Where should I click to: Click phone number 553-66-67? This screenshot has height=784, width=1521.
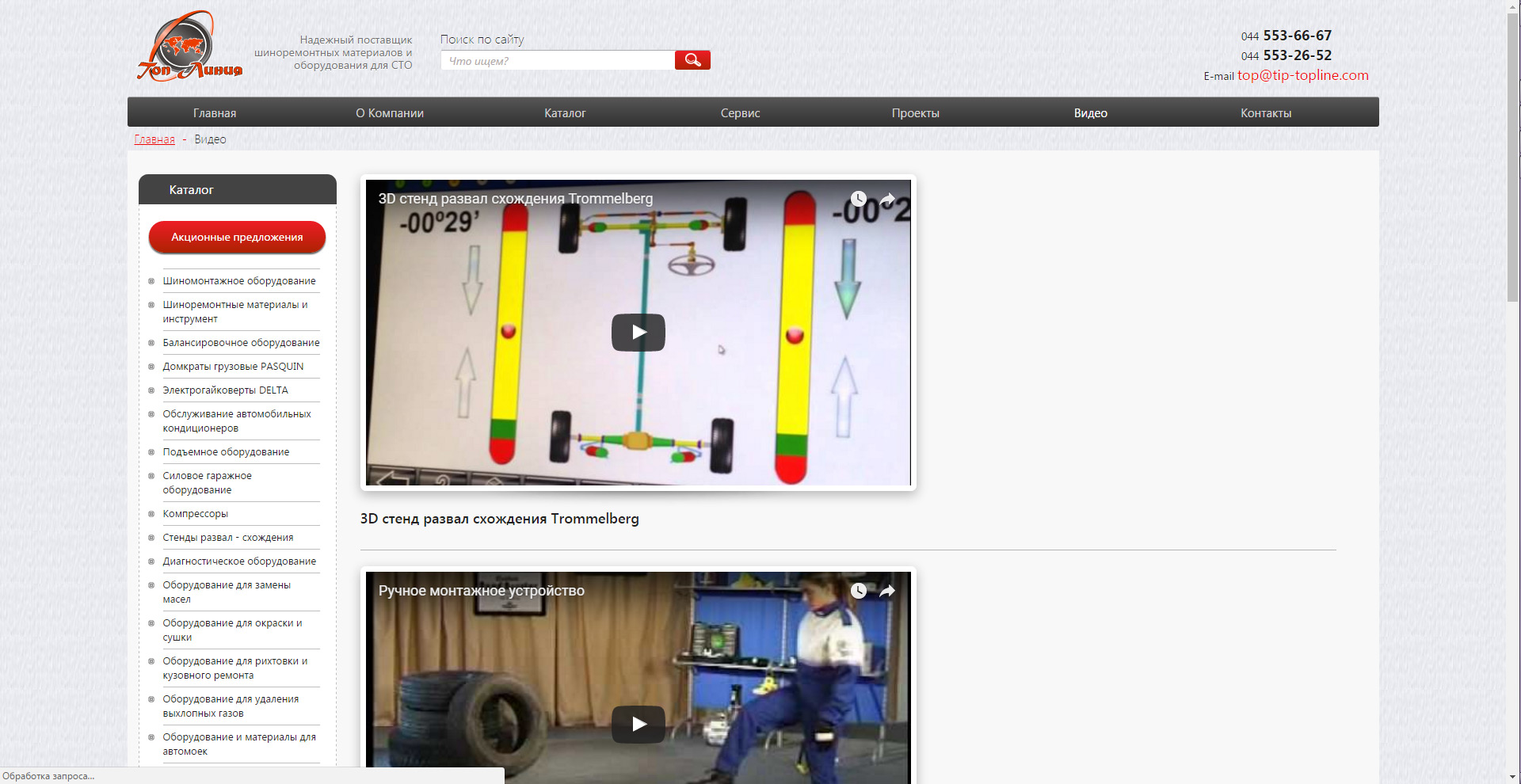tap(1297, 36)
